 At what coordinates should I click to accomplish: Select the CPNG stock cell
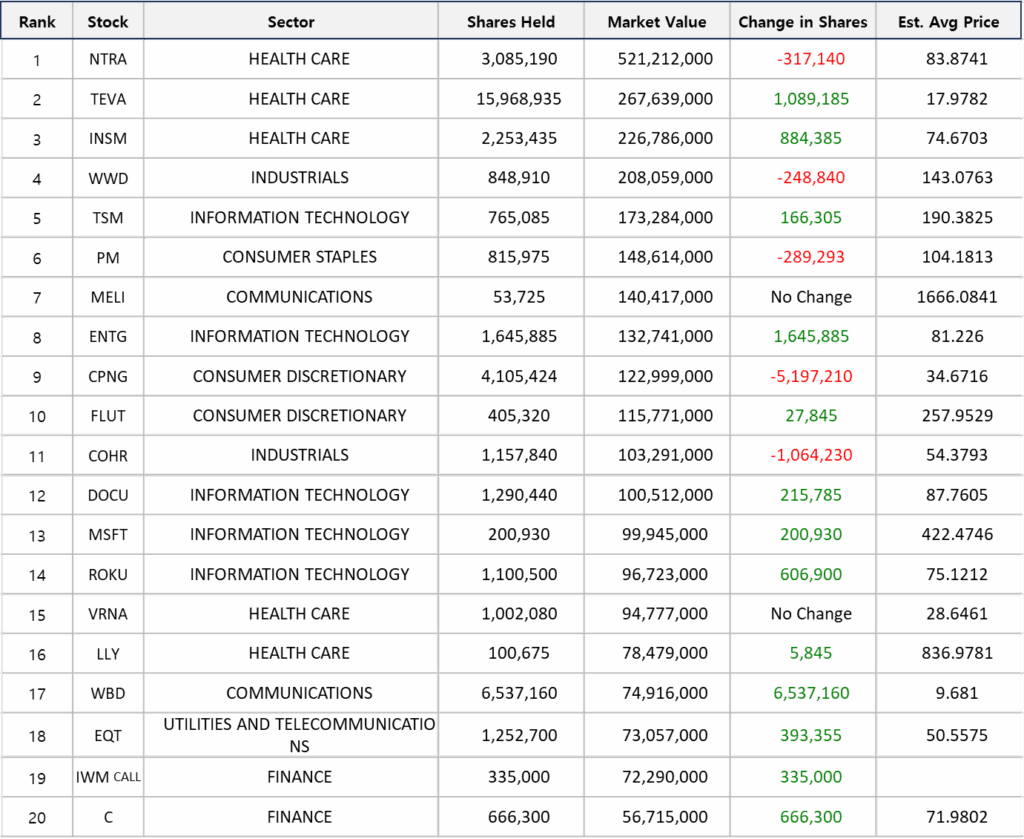[108, 377]
